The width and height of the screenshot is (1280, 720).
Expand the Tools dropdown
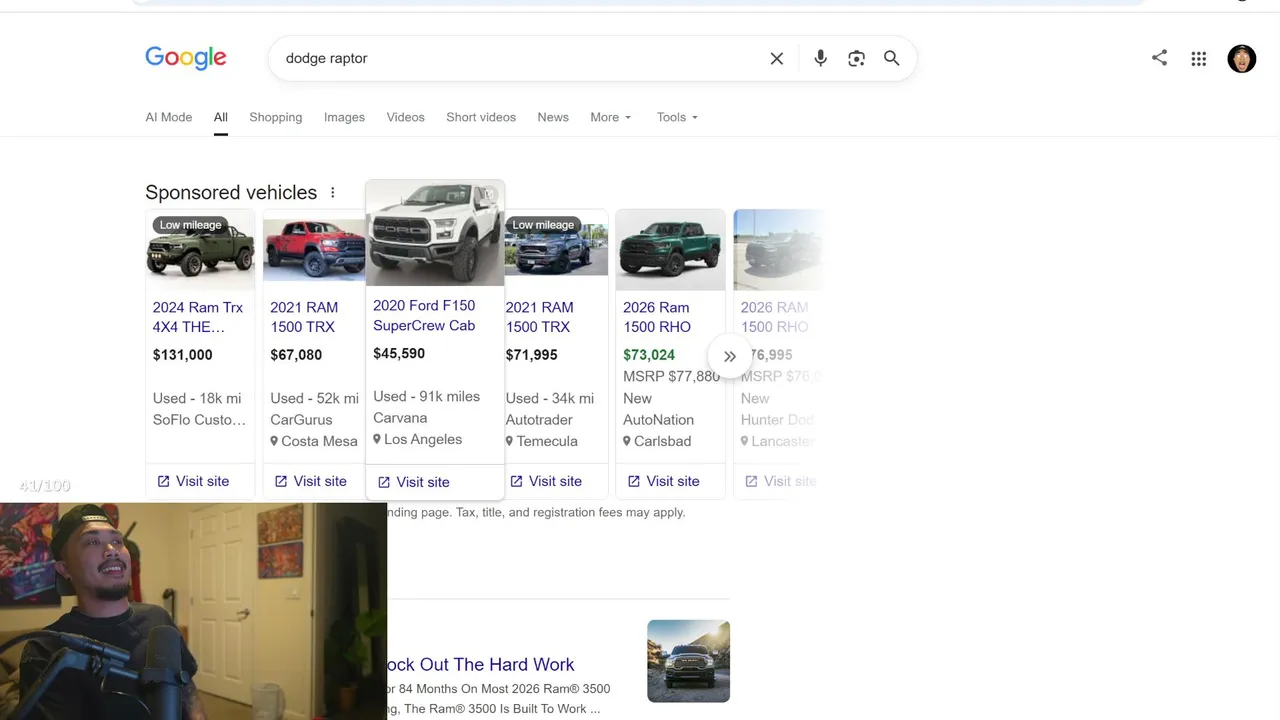677,117
